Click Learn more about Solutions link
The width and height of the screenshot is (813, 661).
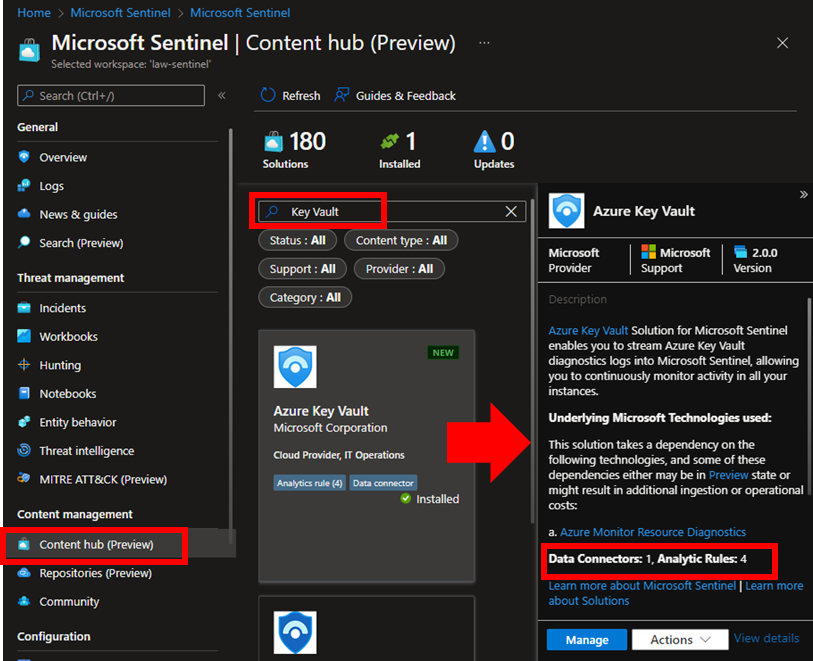pos(676,593)
